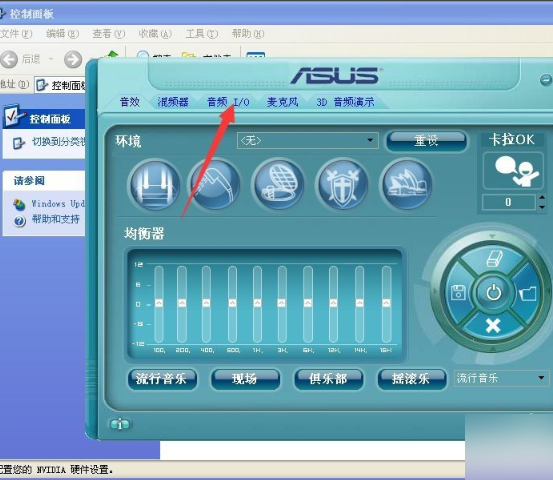Click the address bar field
Screen dimensions: 553x480
click(60, 85)
